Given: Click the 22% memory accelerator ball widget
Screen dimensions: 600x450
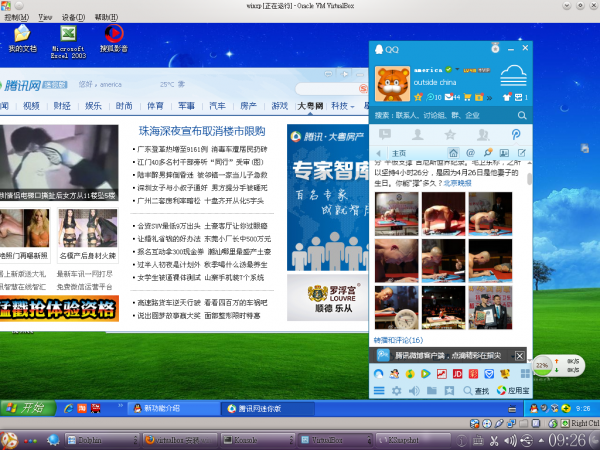Looking at the screenshot, I should pos(542,365).
